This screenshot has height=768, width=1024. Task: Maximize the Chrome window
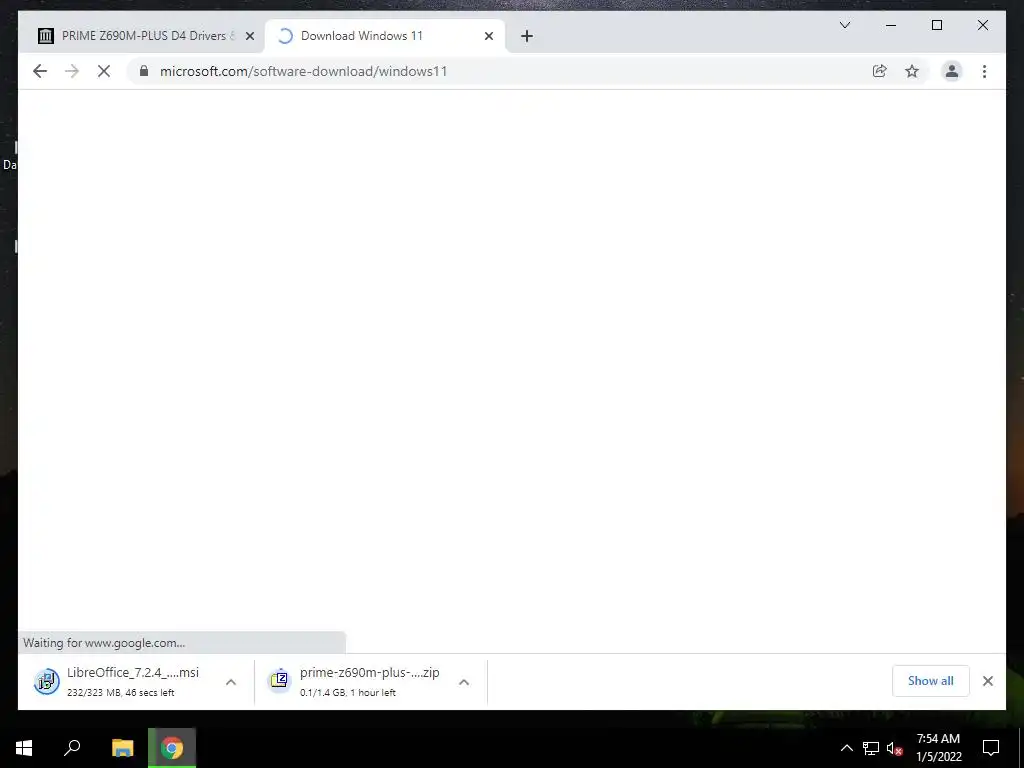936,25
